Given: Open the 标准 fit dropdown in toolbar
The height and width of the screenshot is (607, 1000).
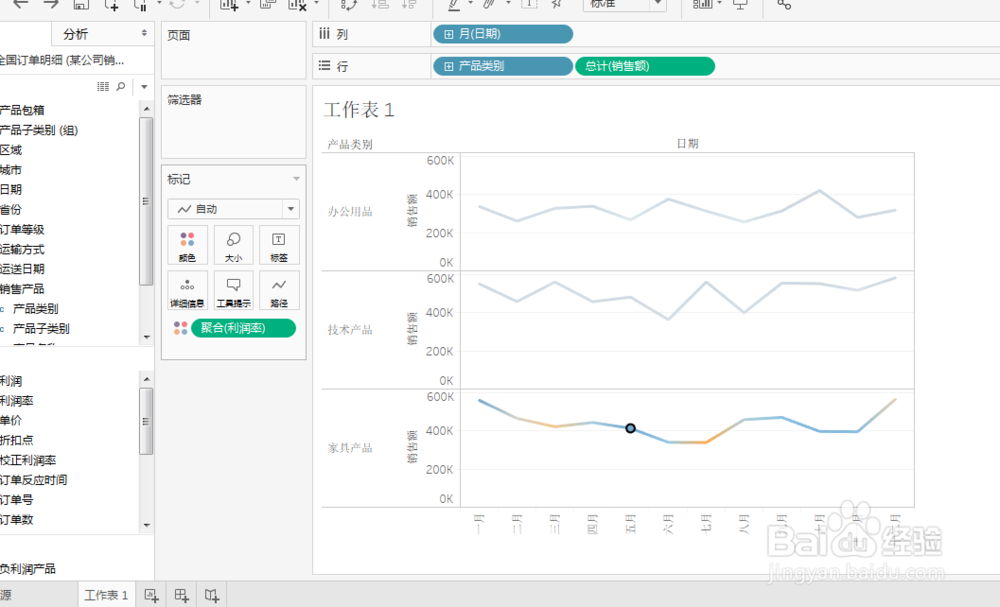Looking at the screenshot, I should [624, 4].
